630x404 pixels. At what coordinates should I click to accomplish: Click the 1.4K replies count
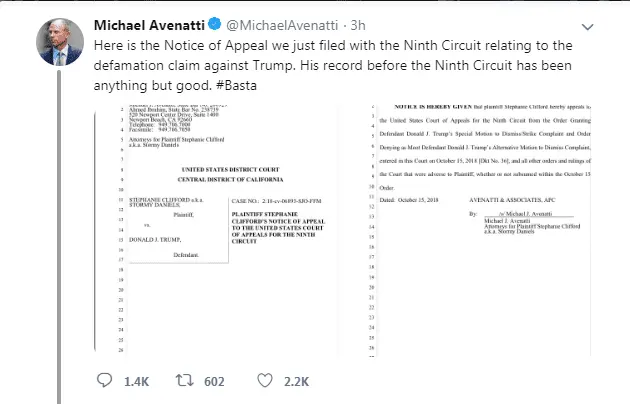click(x=138, y=381)
